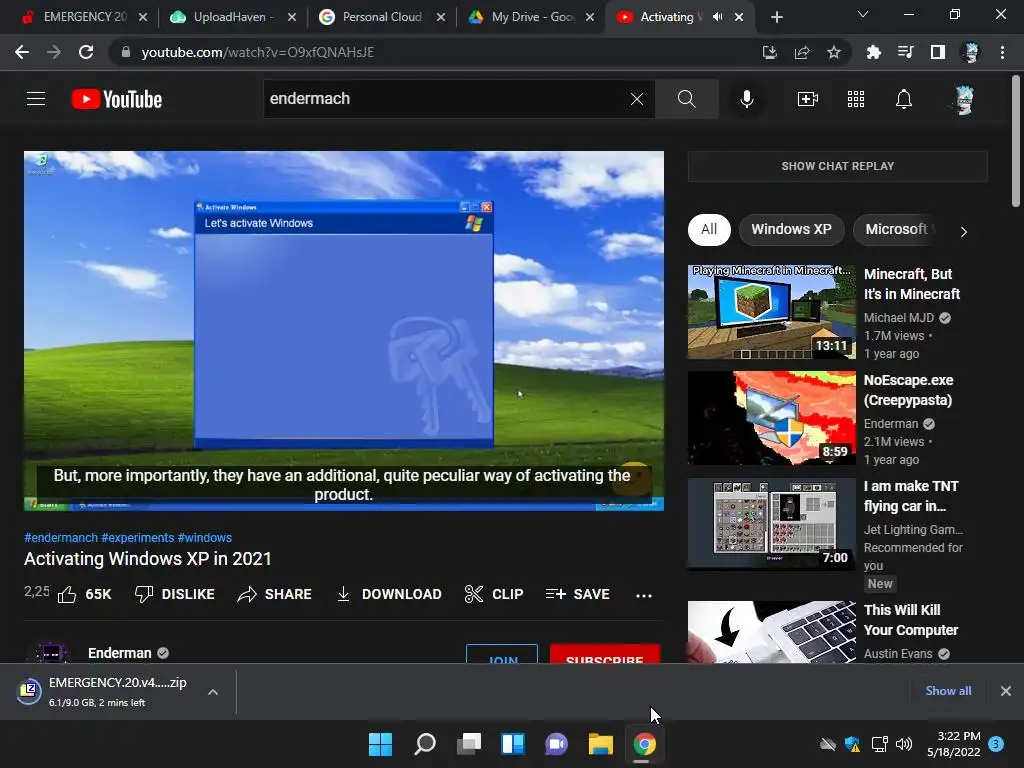Open the This Will Kill Your Computer thumbnail
Viewport: 1024px width, 768px height.
[771, 632]
